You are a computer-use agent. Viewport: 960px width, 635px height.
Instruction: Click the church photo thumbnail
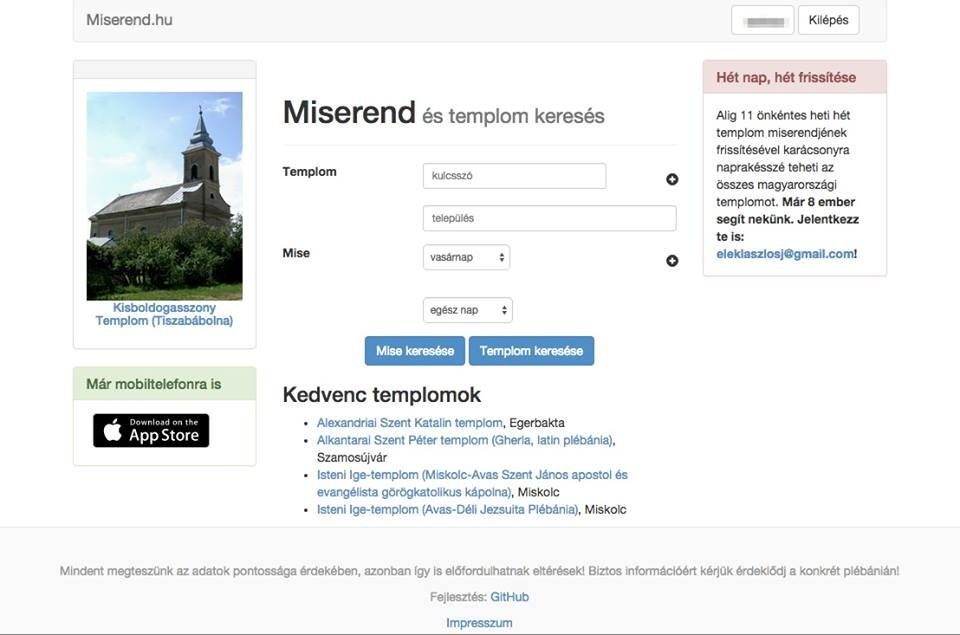pos(164,196)
